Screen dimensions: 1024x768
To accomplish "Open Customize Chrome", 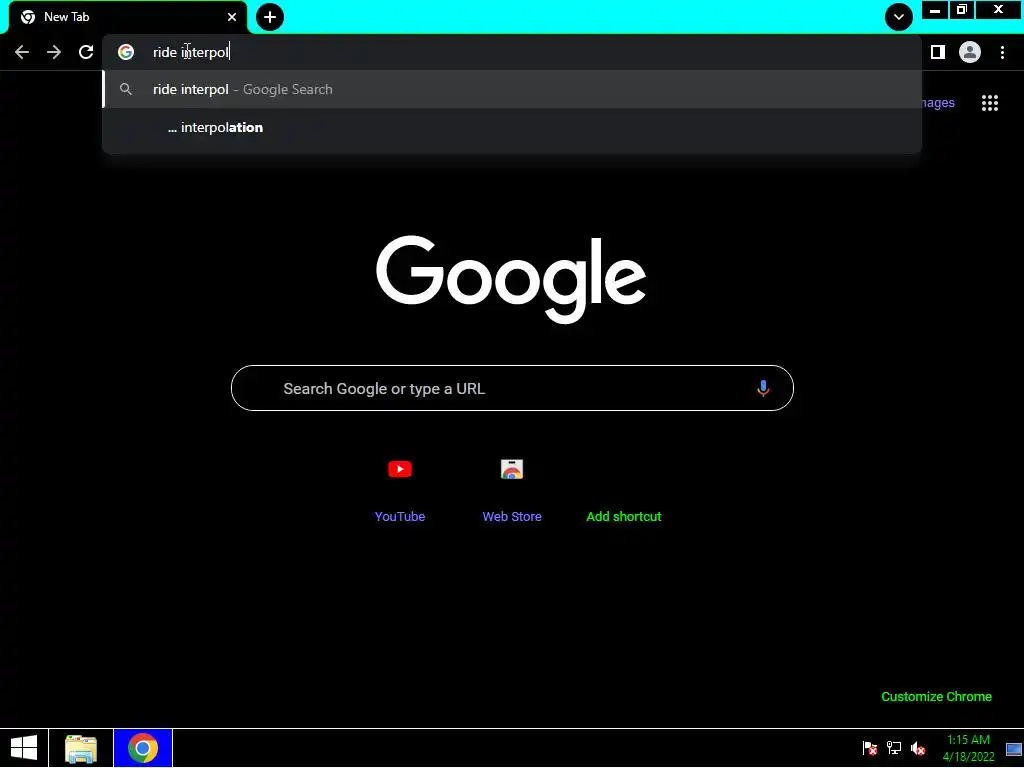I will click(936, 697).
